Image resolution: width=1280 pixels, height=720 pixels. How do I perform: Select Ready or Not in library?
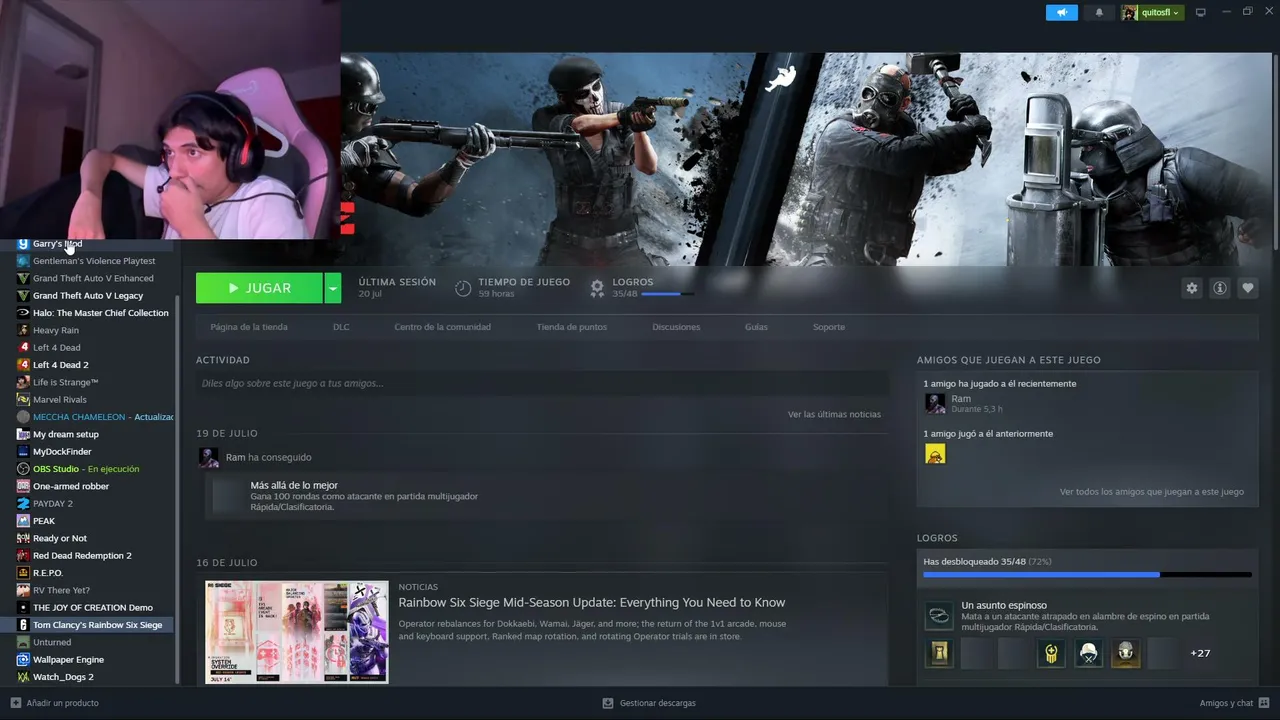tap(60, 539)
